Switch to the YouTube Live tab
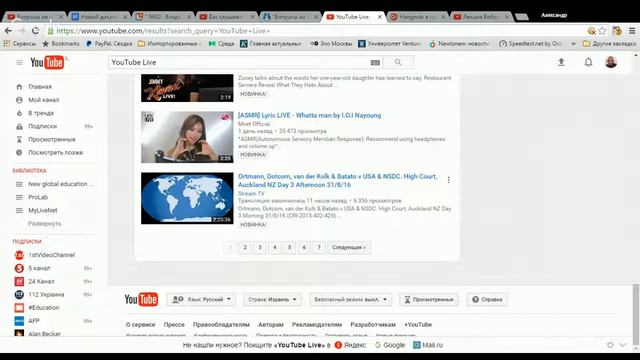This screenshot has height=360, width=640. pyautogui.click(x=352, y=17)
